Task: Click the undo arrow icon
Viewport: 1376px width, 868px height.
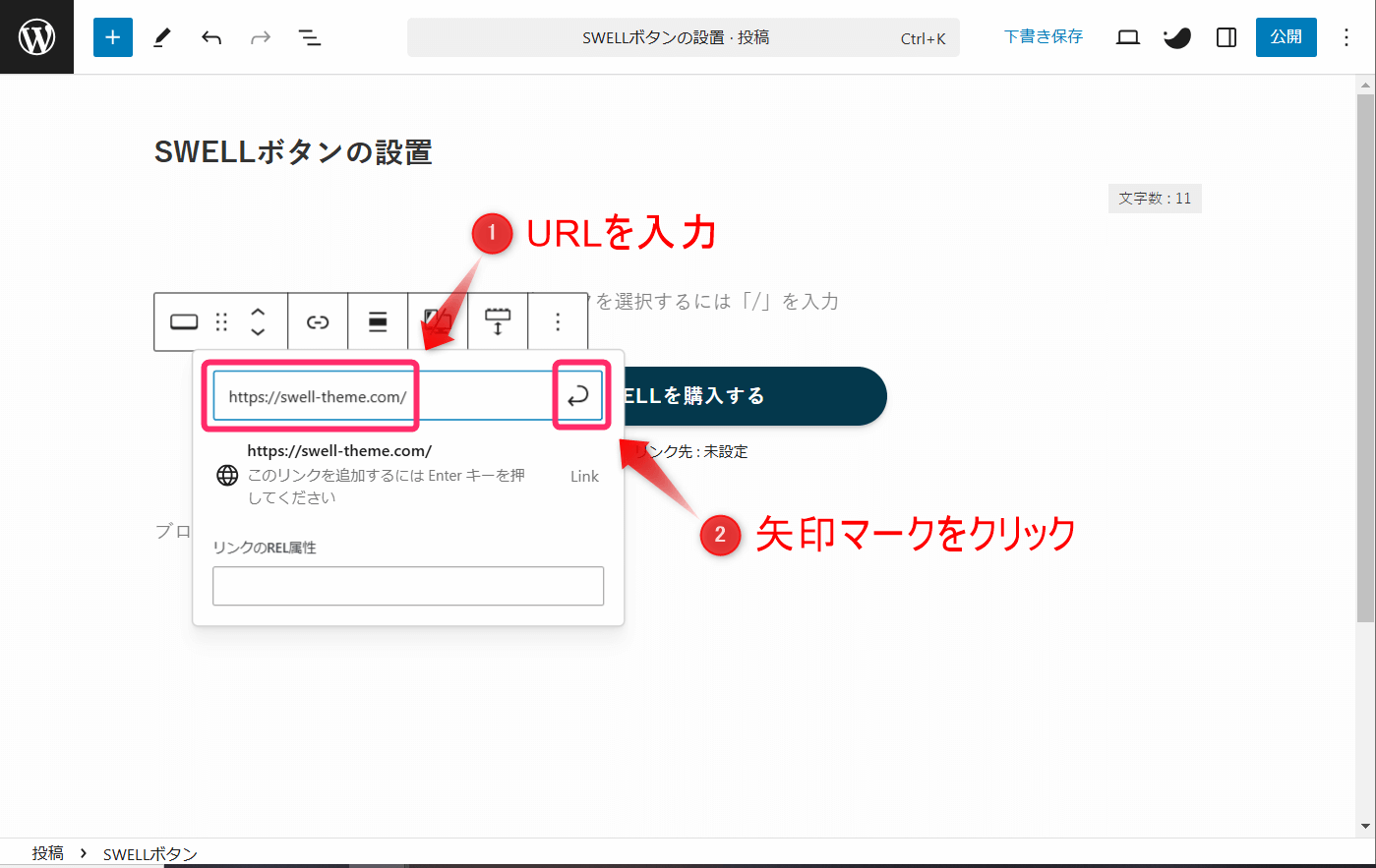Action: pyautogui.click(x=210, y=36)
